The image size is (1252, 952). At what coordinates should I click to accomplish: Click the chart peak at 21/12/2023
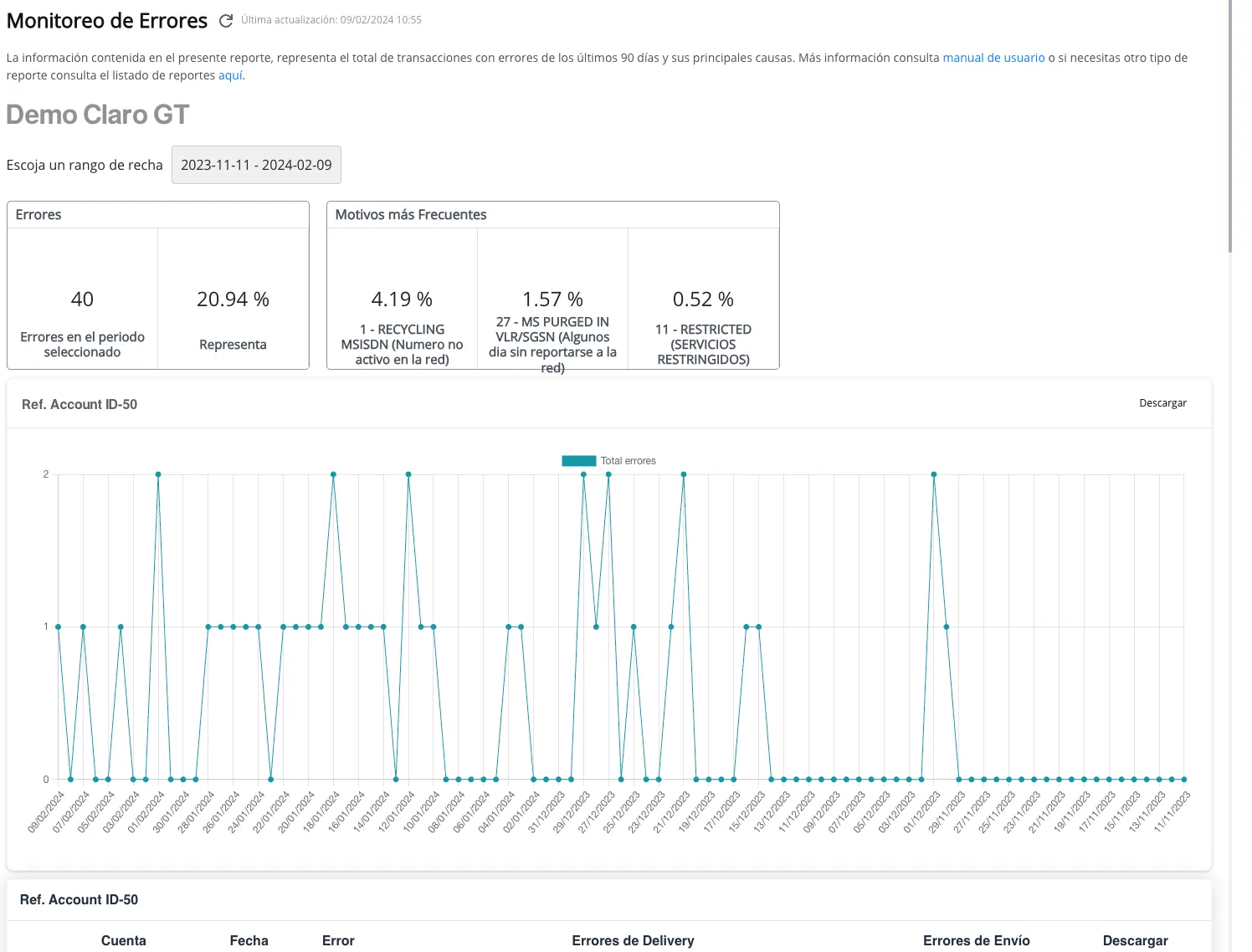point(684,474)
